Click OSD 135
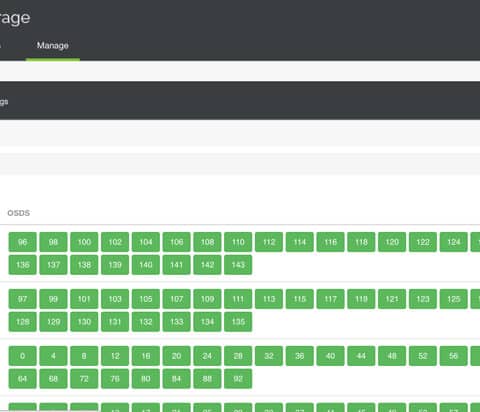Image resolution: width=480 pixels, height=412 pixels. (x=238, y=322)
